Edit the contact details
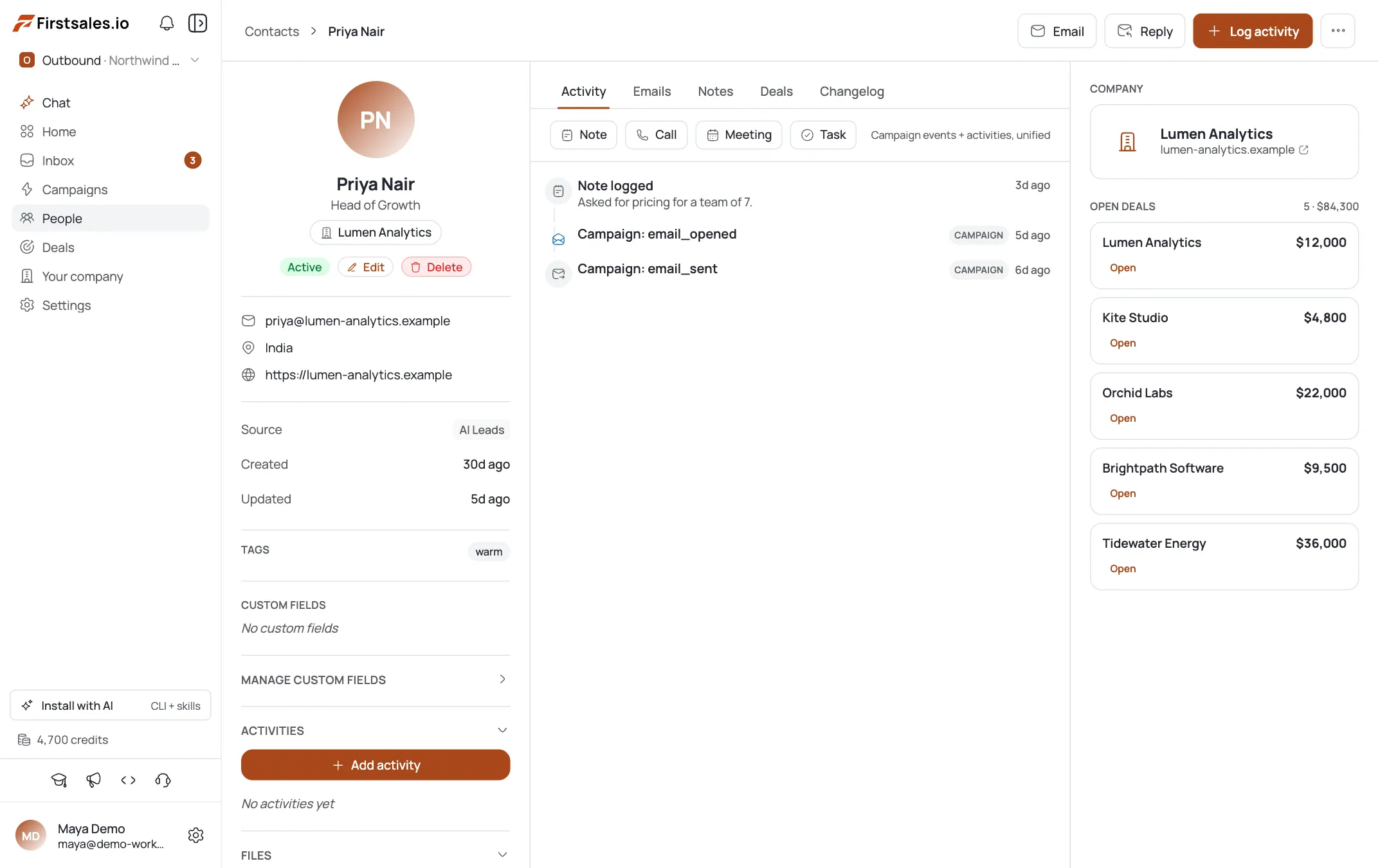The height and width of the screenshot is (868, 1389). point(365,267)
